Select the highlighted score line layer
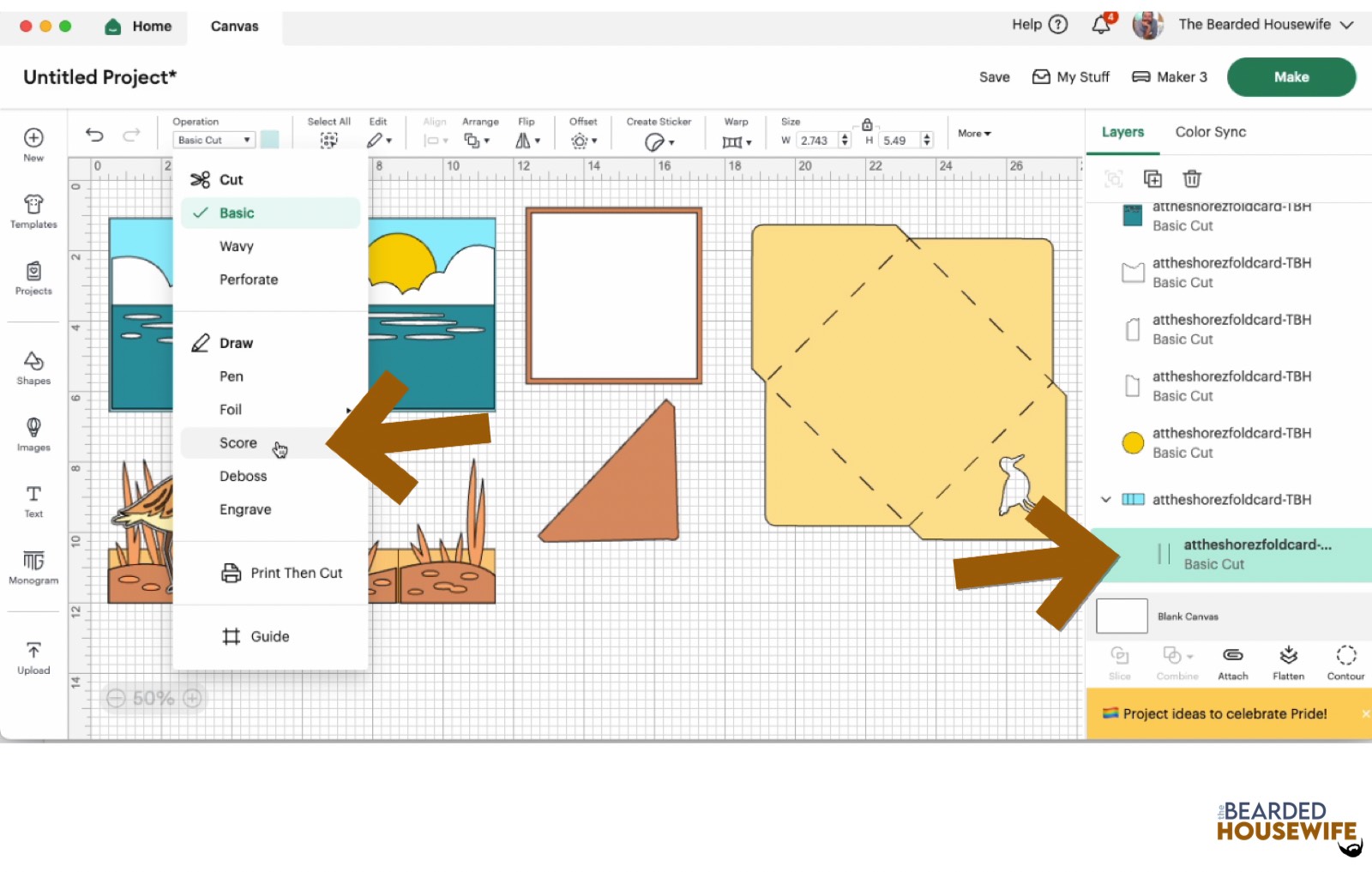Screen dimensions: 1372x872 tap(1229, 555)
